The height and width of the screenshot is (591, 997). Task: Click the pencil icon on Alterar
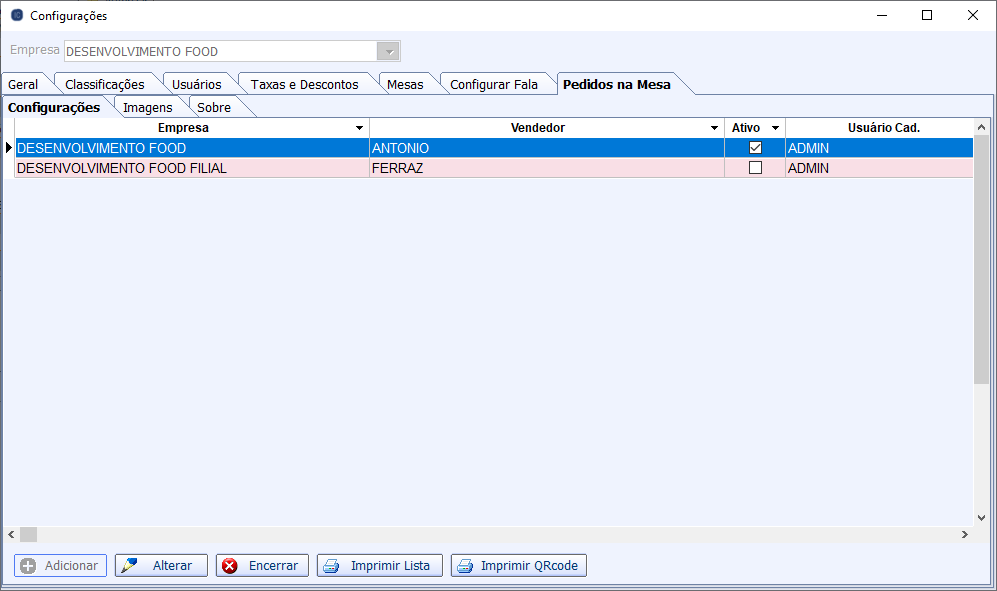tap(129, 566)
